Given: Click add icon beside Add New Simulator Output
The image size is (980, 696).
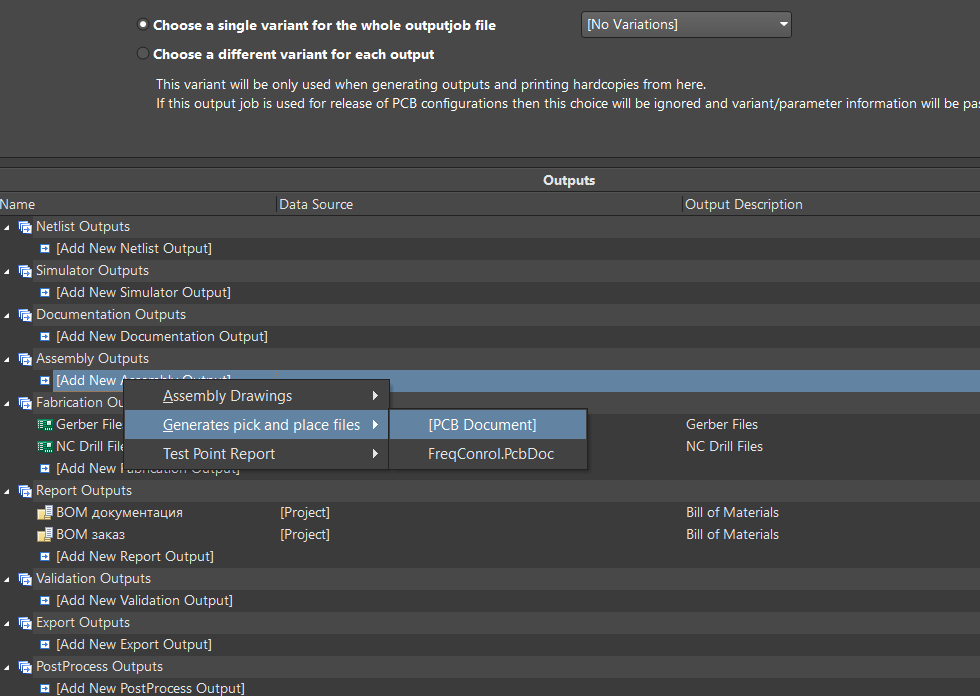Looking at the screenshot, I should [45, 292].
